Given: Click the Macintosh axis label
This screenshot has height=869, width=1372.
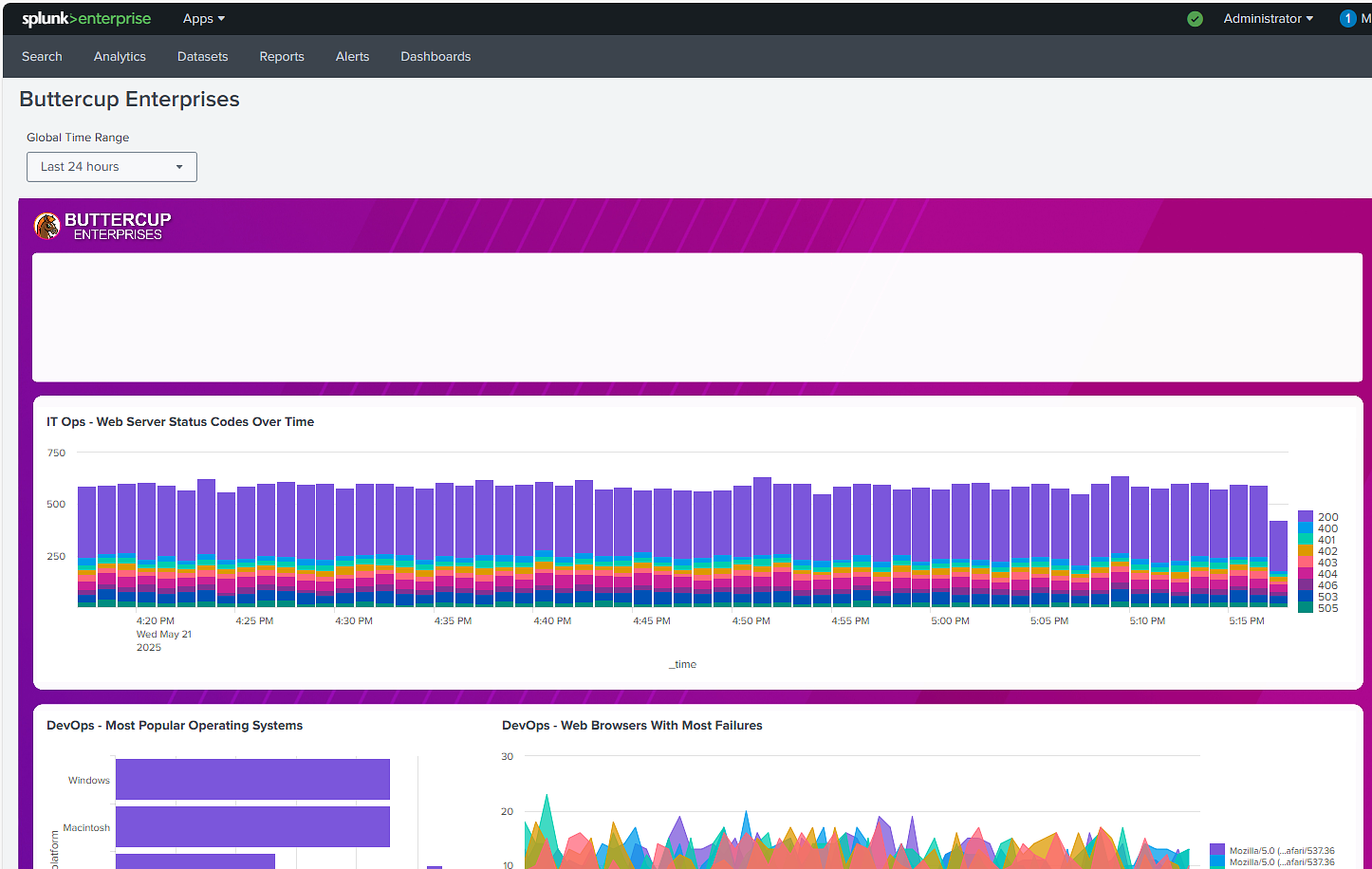Looking at the screenshot, I should click(x=86, y=828).
